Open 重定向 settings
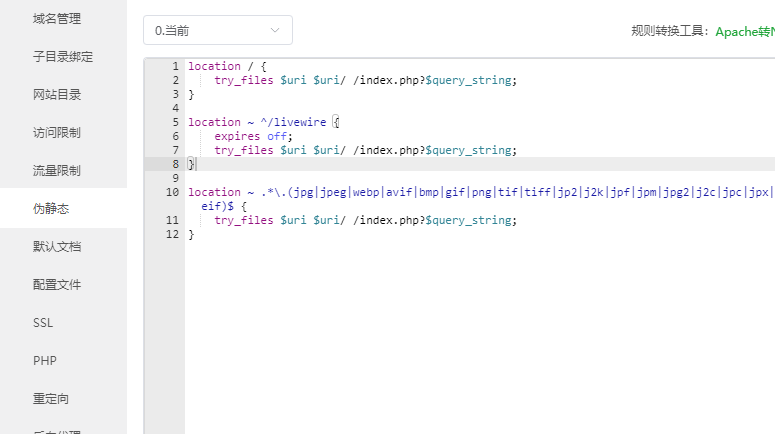 [51, 399]
